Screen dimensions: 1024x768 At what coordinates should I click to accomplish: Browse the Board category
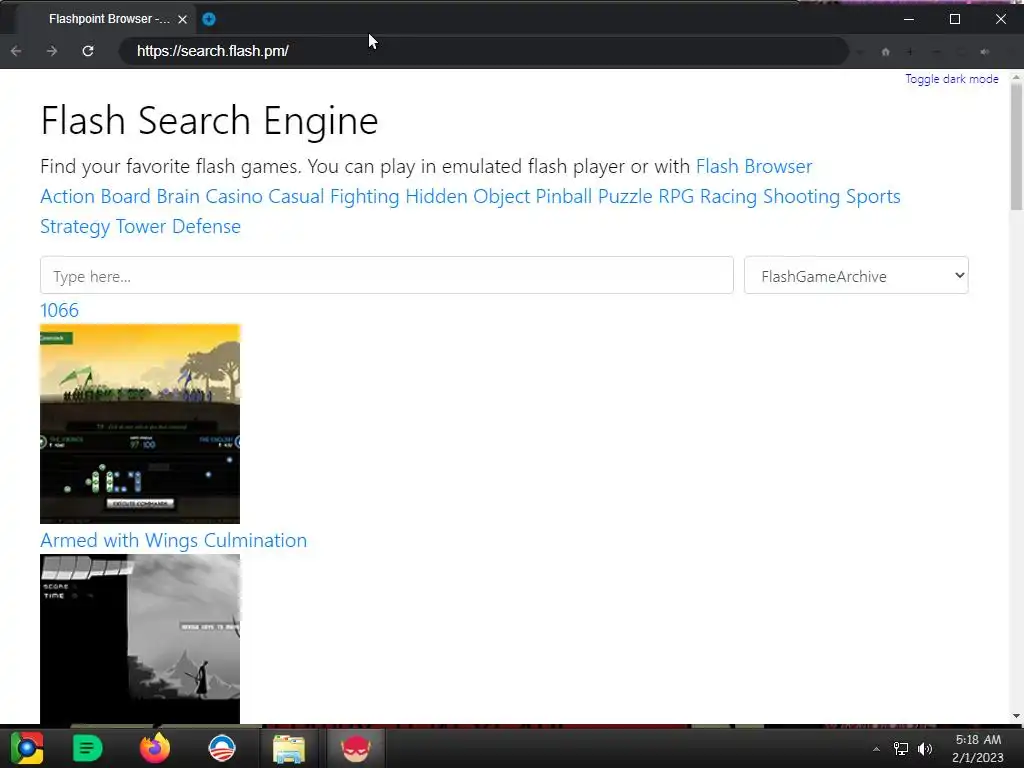pyautogui.click(x=126, y=197)
